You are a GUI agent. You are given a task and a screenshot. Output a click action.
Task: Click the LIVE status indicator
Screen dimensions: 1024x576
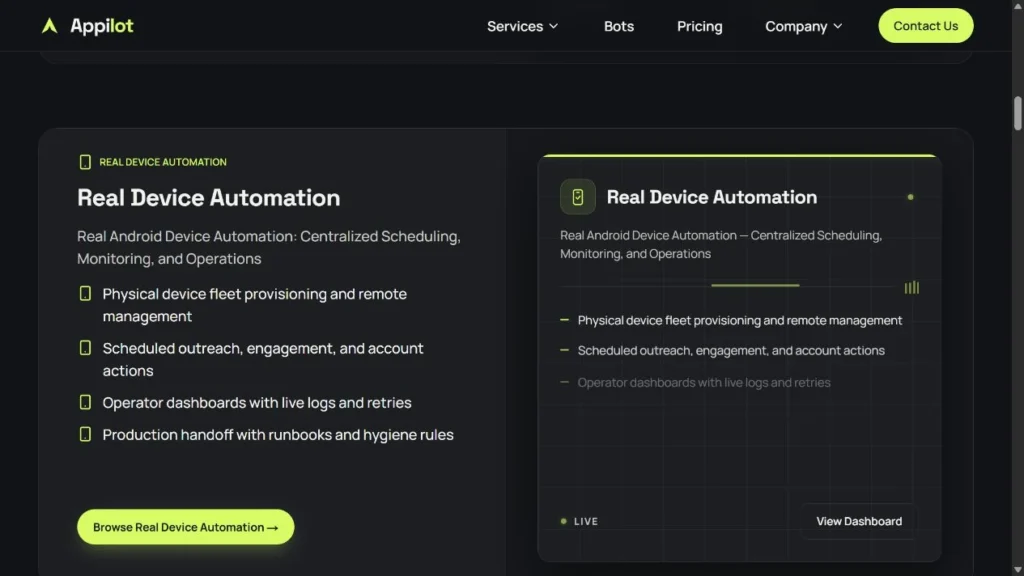coord(579,521)
